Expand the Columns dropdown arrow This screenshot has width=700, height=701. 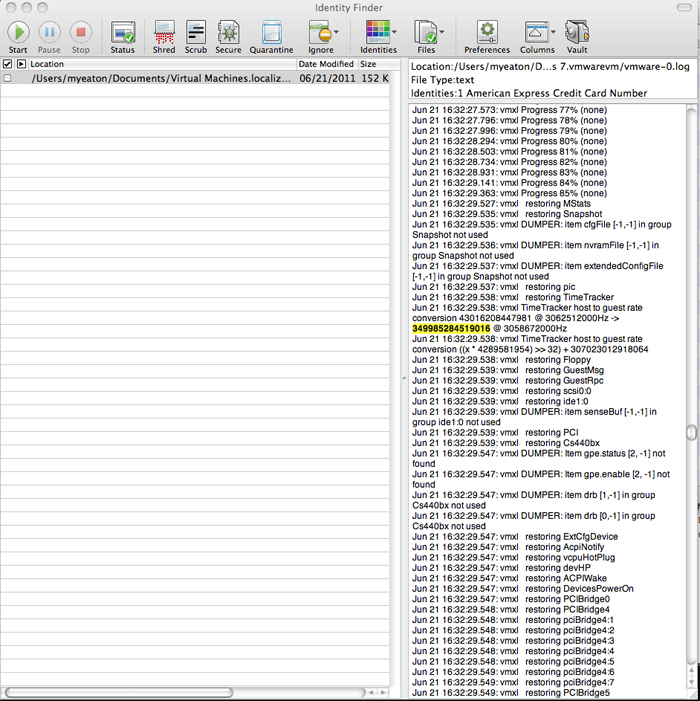coord(553,32)
